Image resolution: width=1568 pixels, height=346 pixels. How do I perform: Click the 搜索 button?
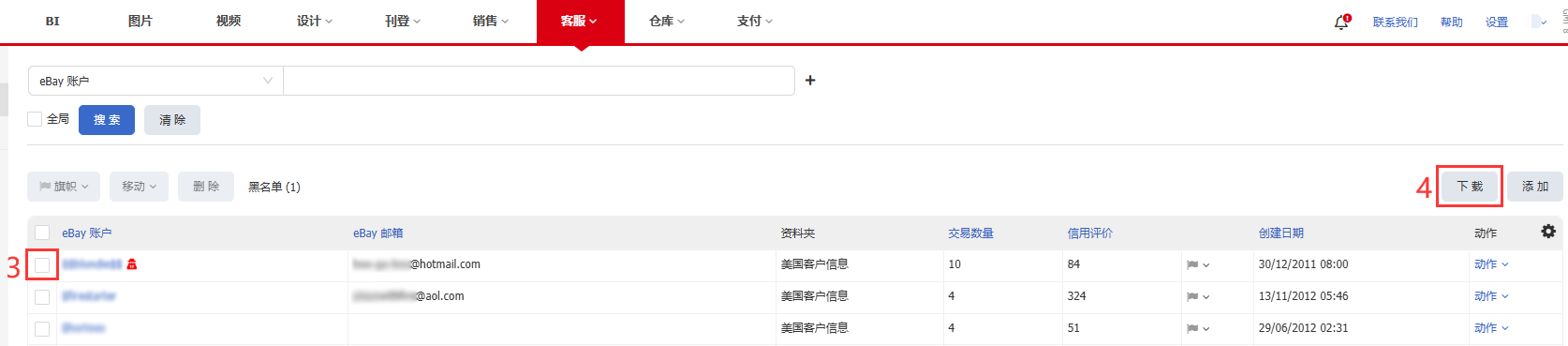107,120
